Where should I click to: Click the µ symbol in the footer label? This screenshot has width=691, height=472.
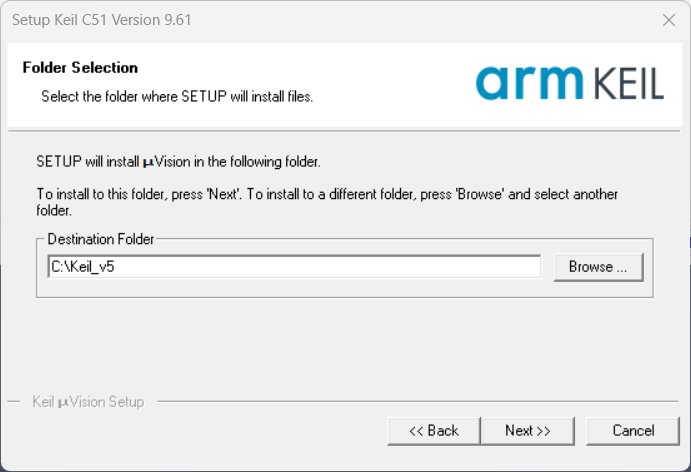61,403
